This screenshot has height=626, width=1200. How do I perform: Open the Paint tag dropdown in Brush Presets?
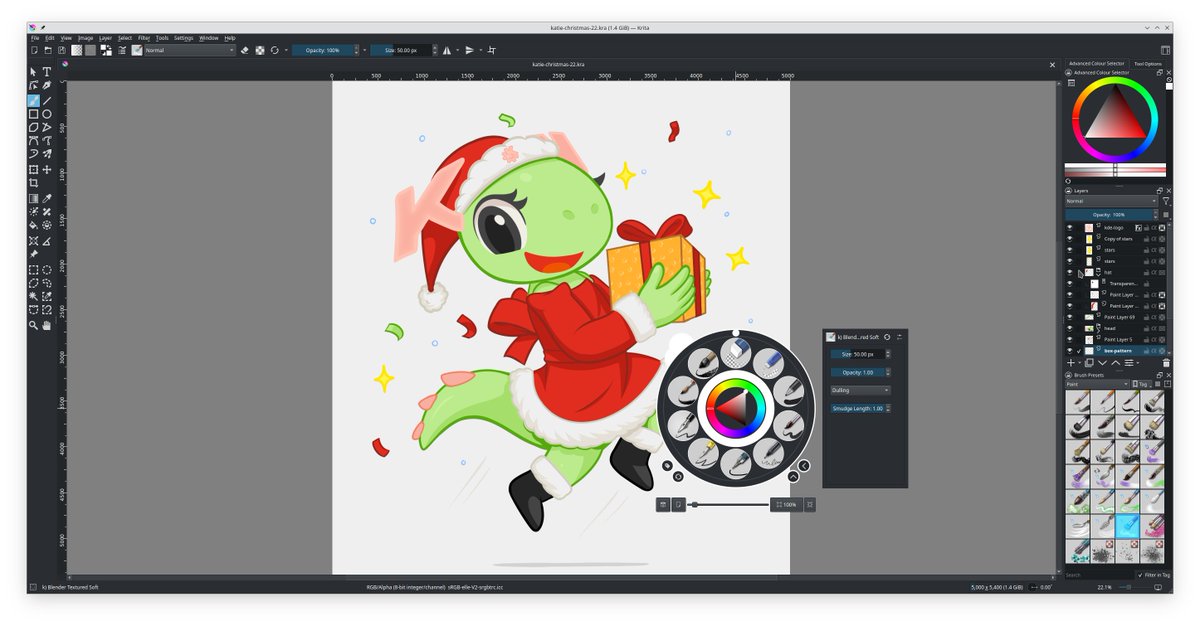pyautogui.click(x=1097, y=384)
